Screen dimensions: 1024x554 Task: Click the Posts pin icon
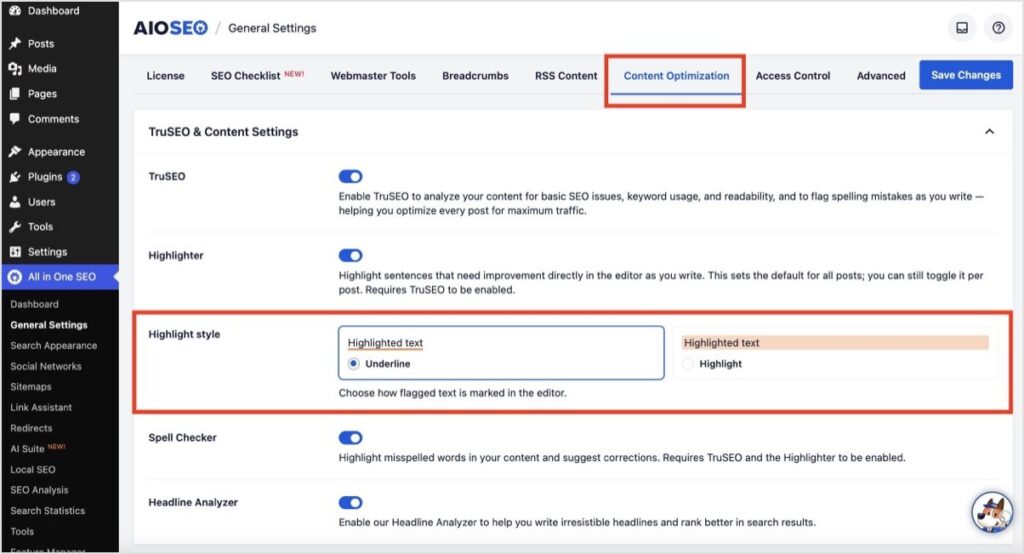click(14, 43)
